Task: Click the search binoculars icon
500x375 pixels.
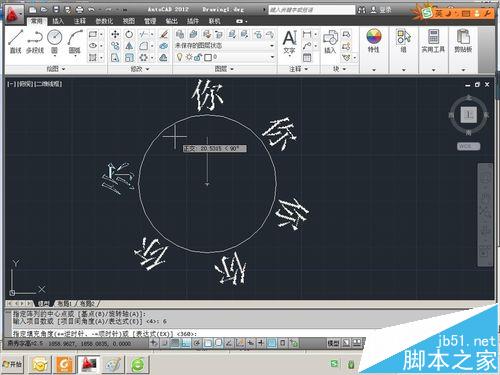Action: pos(362,10)
